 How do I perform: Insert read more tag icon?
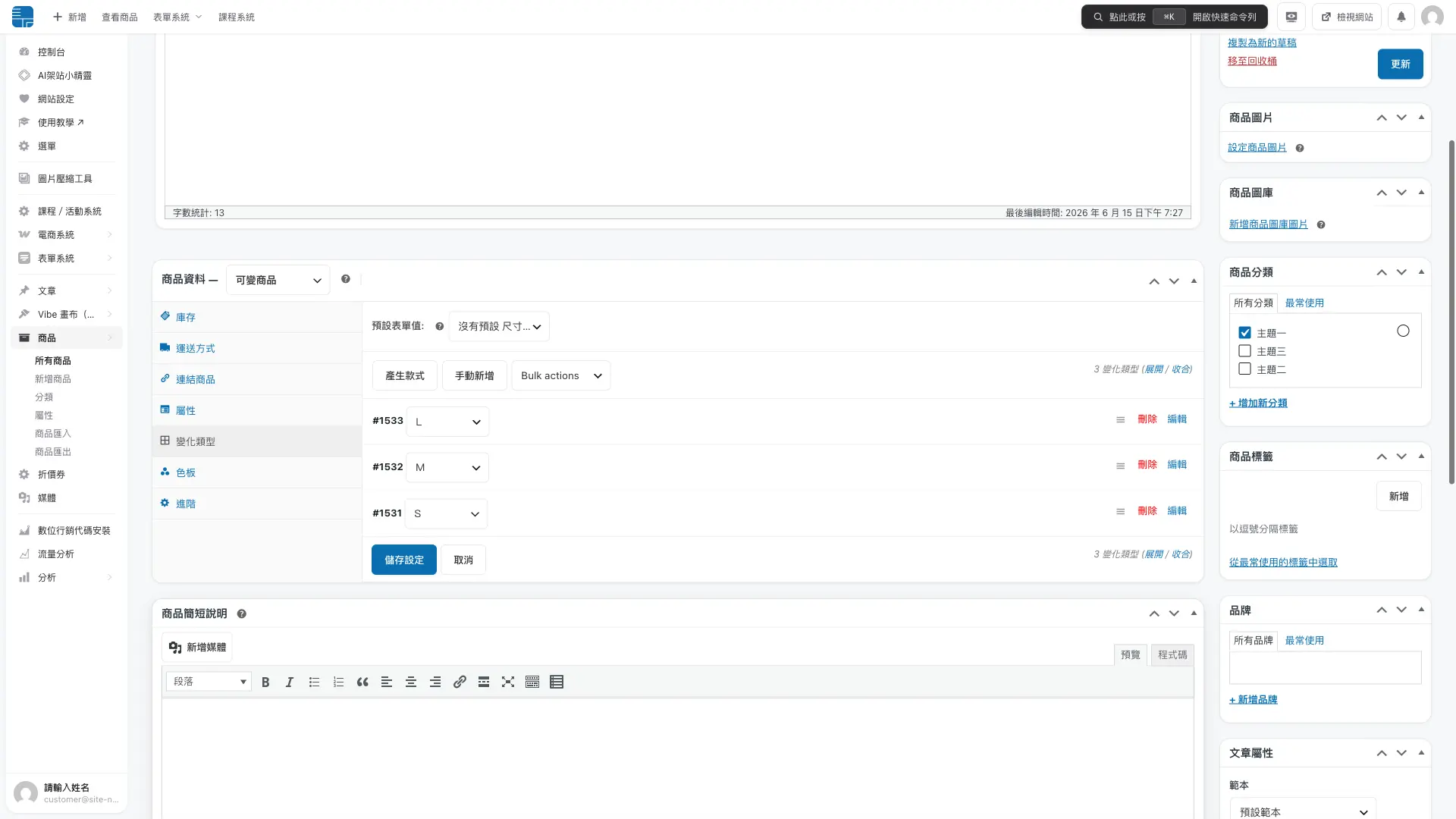coord(484,682)
